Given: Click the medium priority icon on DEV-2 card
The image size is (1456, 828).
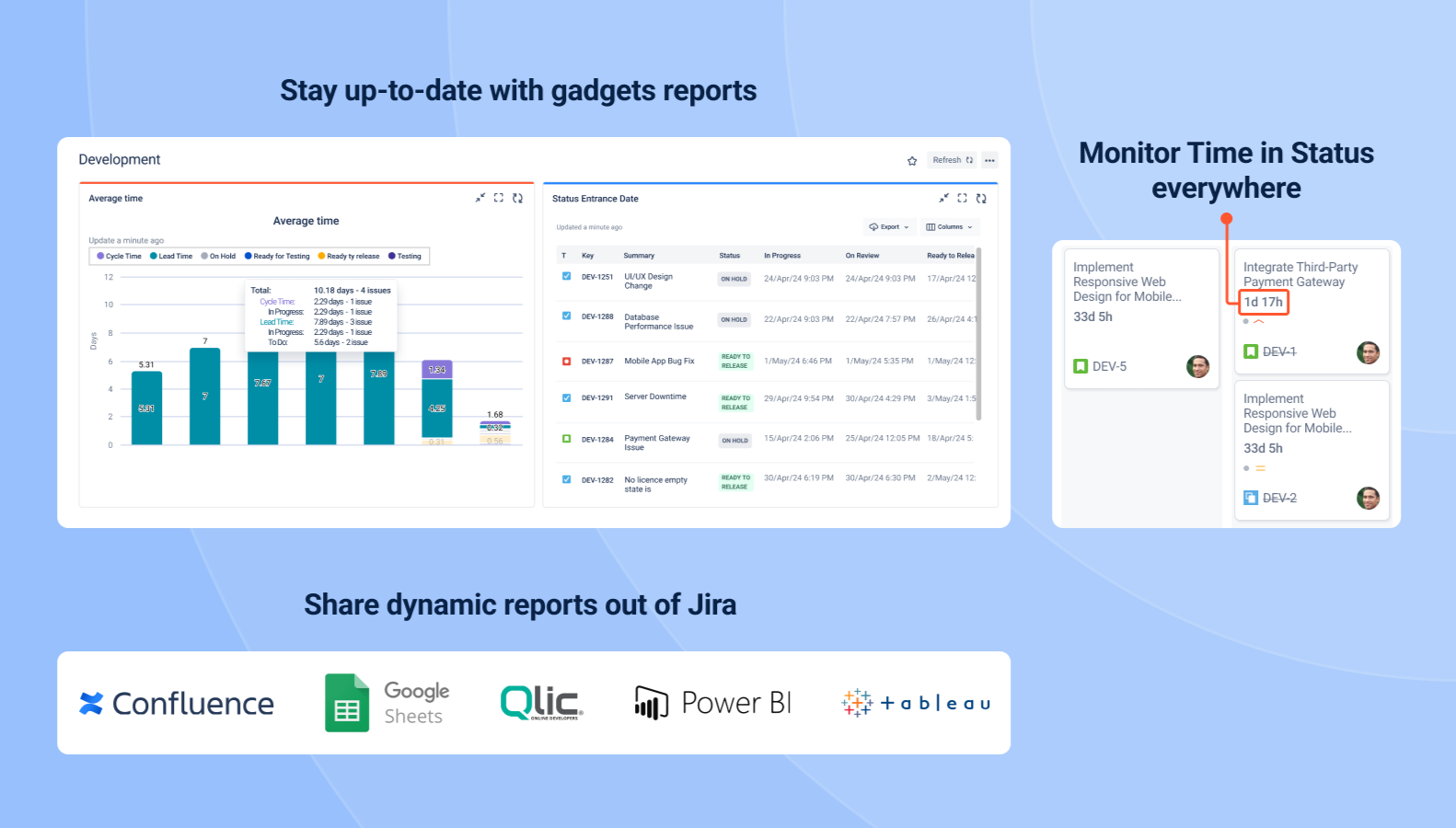Looking at the screenshot, I should coord(1261,468).
